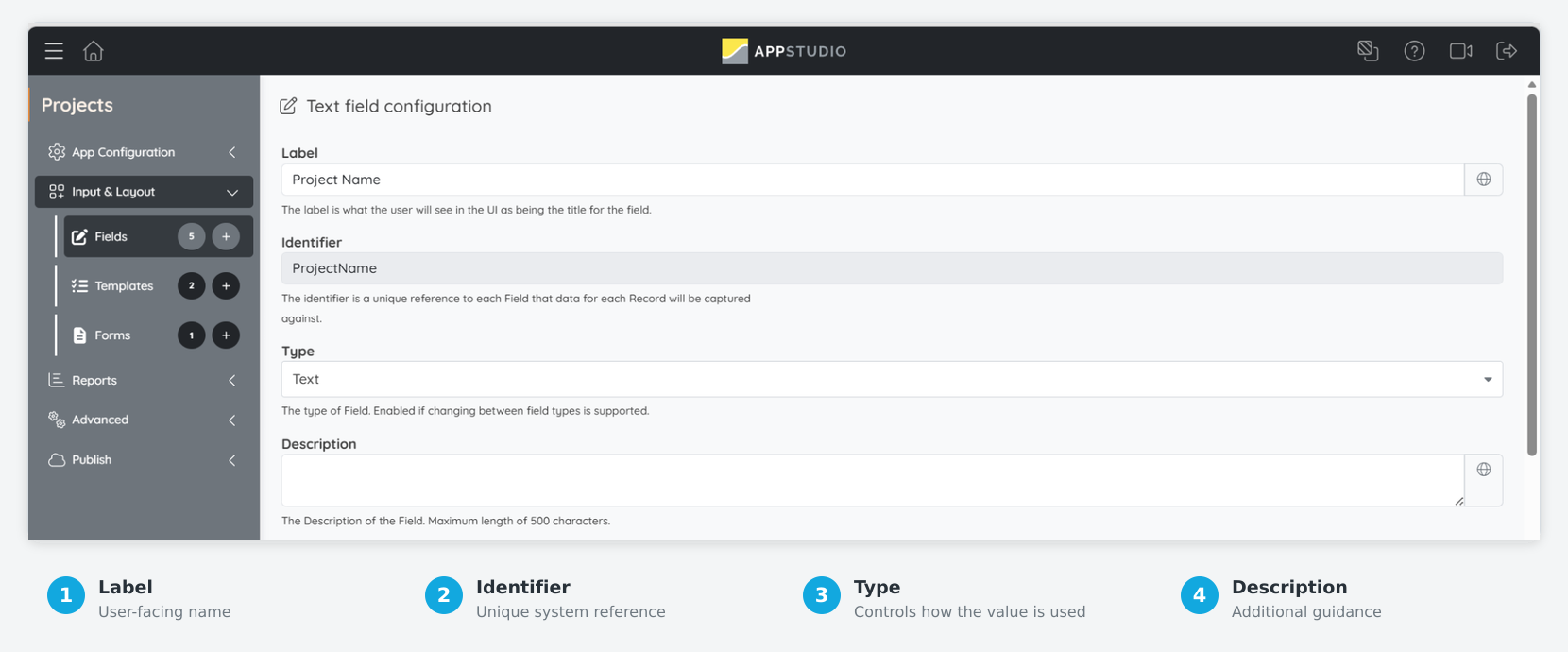Screen dimensions: 1568x652
Task: Select Templates in the sidebar
Action: 124,285
